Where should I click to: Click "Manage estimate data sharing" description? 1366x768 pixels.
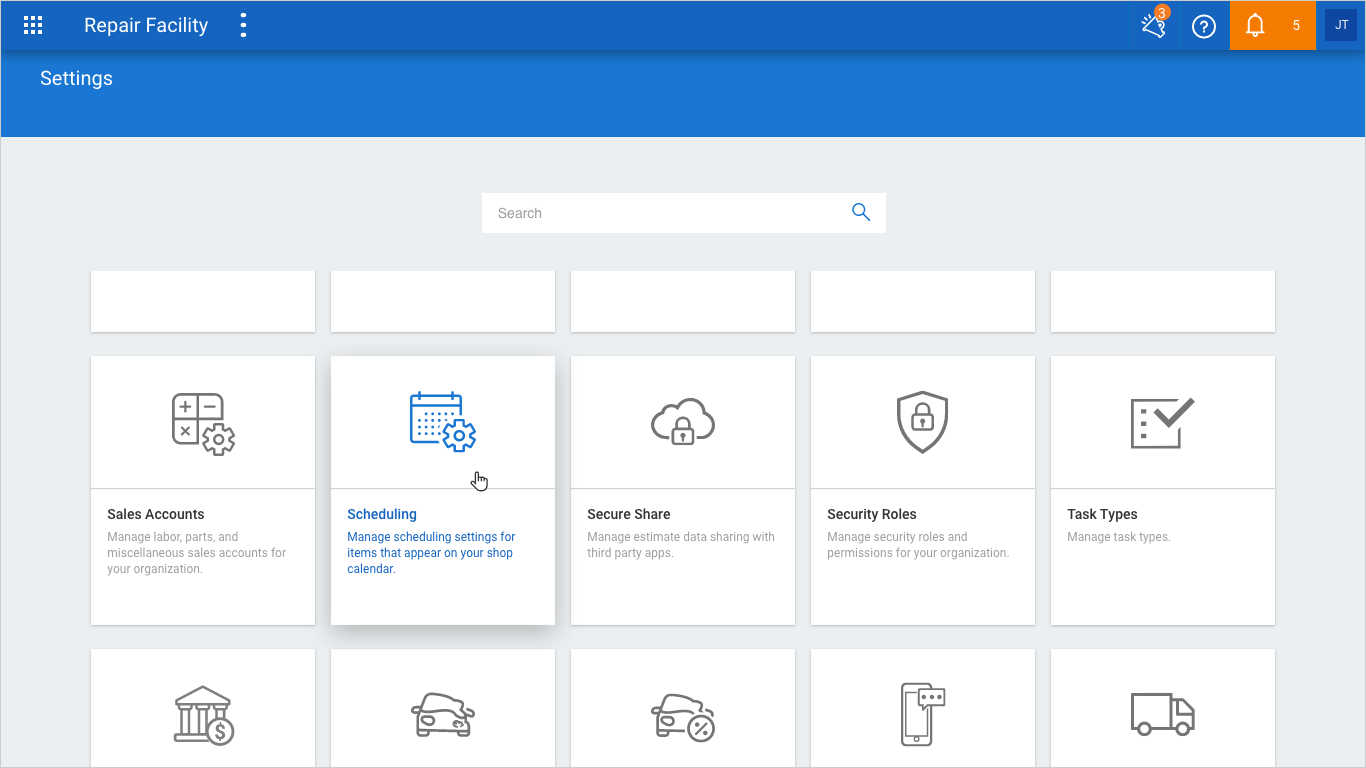(681, 545)
